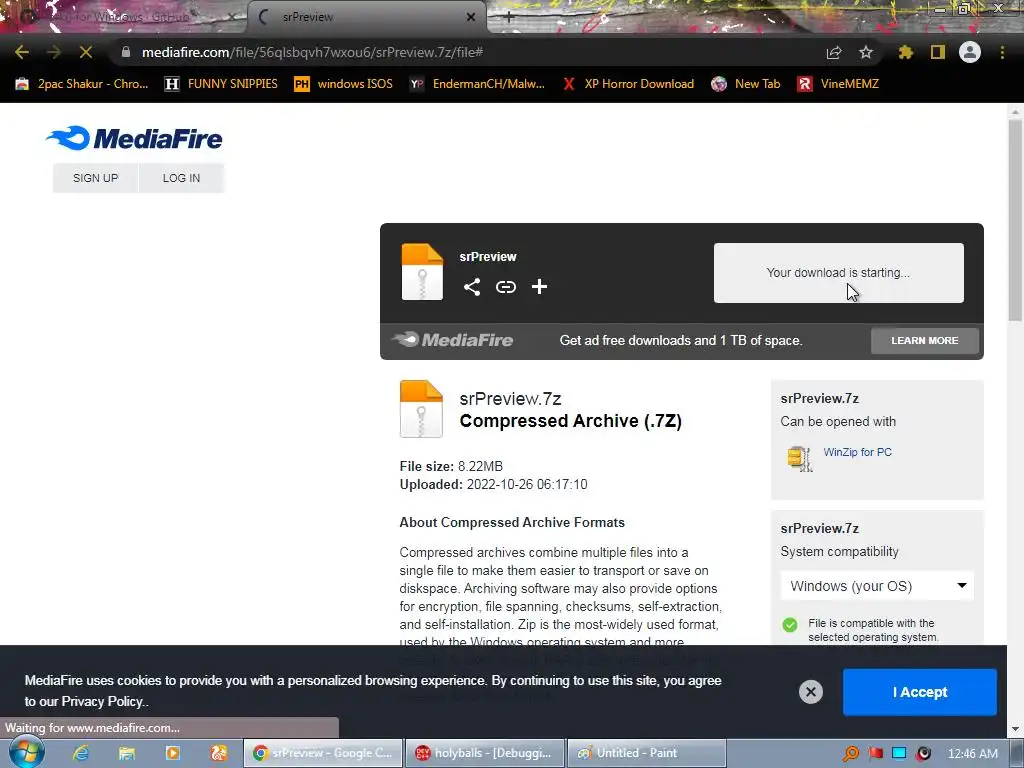Open the Chrome three-dot menu
The width and height of the screenshot is (1024, 768).
1002,52
